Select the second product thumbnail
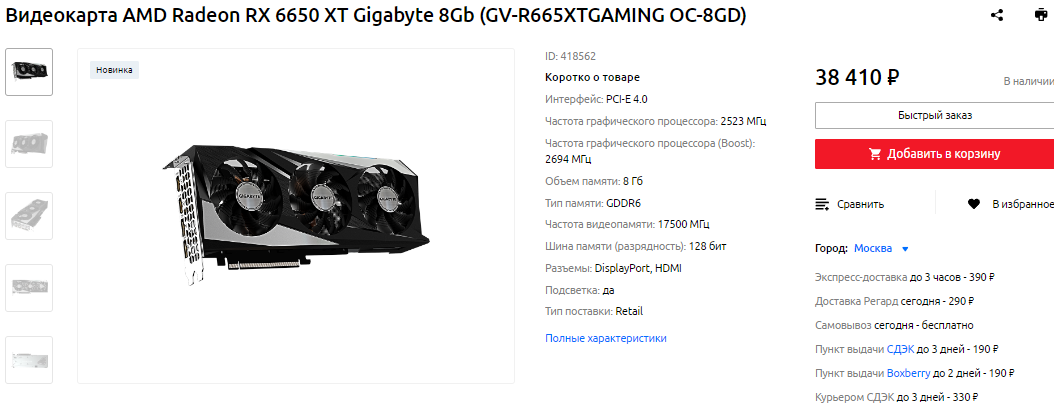This screenshot has height=404, width=1054. point(29,144)
